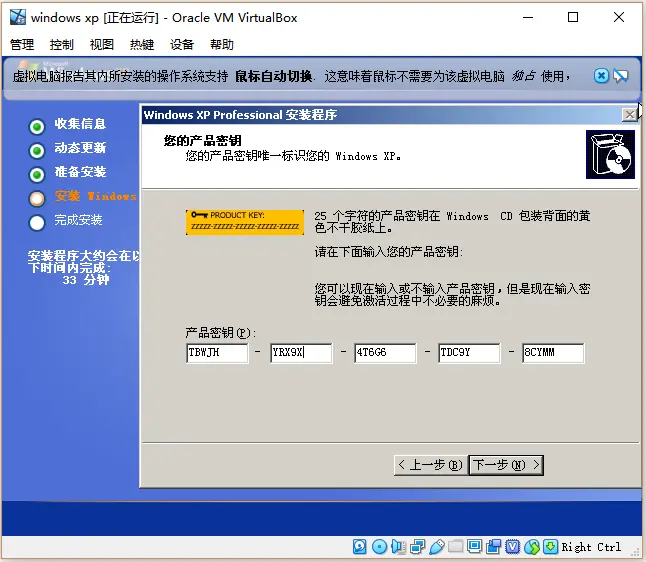Click the Right Ctrl host key label
This screenshot has height=562, width=646.
591,547
